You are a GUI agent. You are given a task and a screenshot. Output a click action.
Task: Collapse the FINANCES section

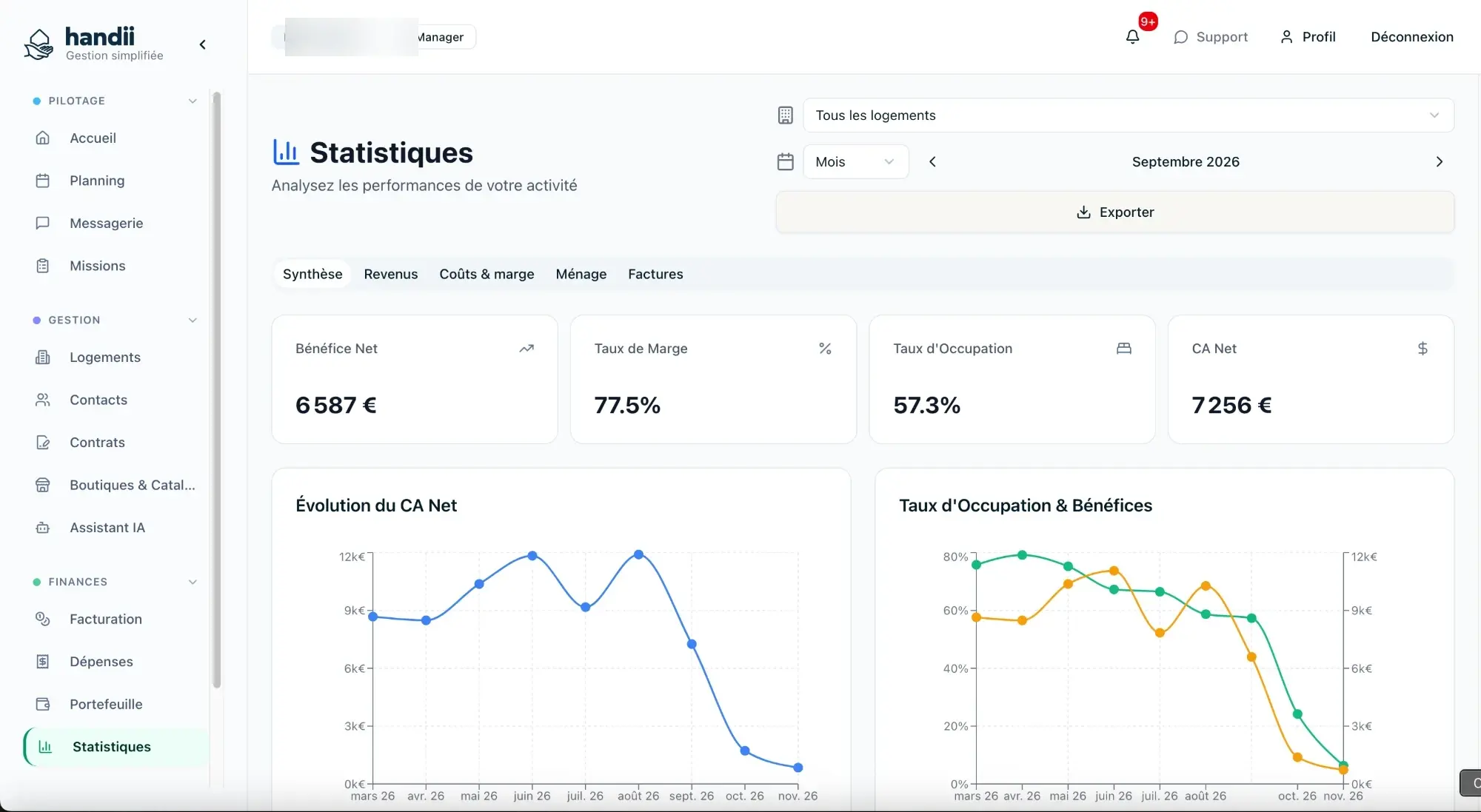tap(193, 582)
